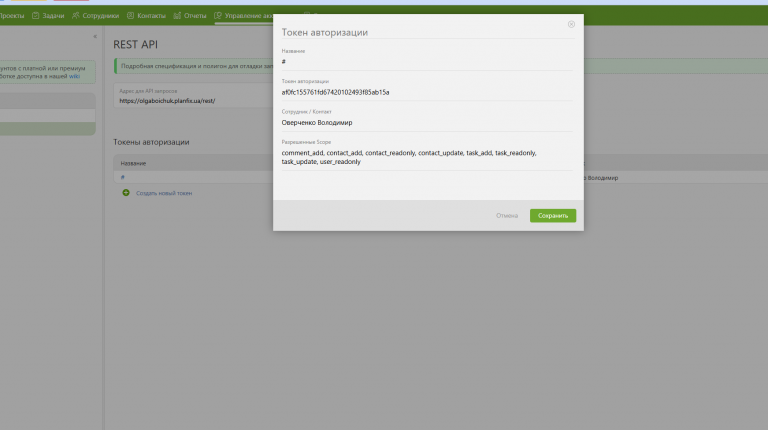
Task: Select the token value af0fc155761fd...
Action: click(x=335, y=92)
